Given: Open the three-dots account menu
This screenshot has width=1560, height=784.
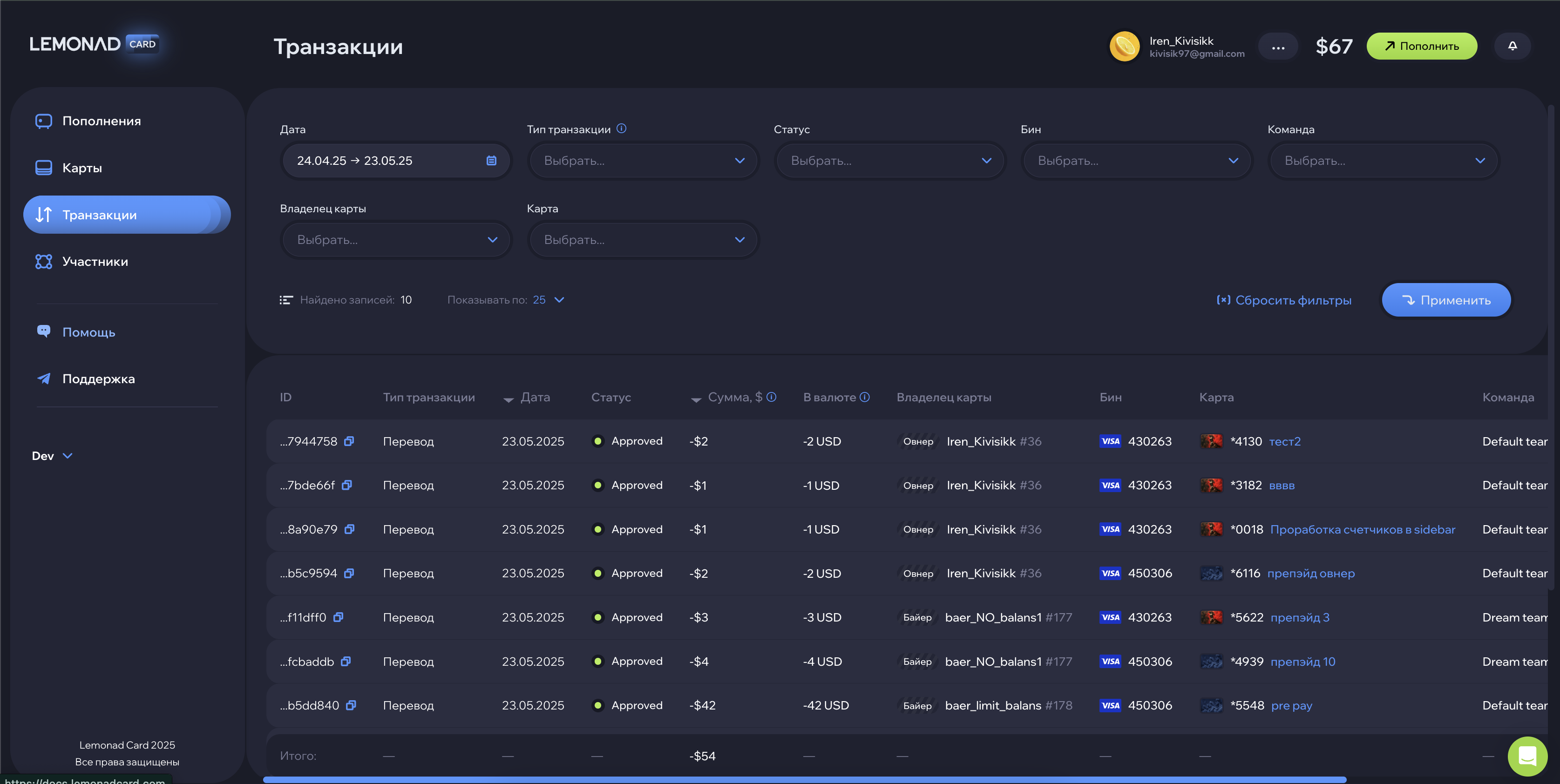Looking at the screenshot, I should (x=1278, y=47).
